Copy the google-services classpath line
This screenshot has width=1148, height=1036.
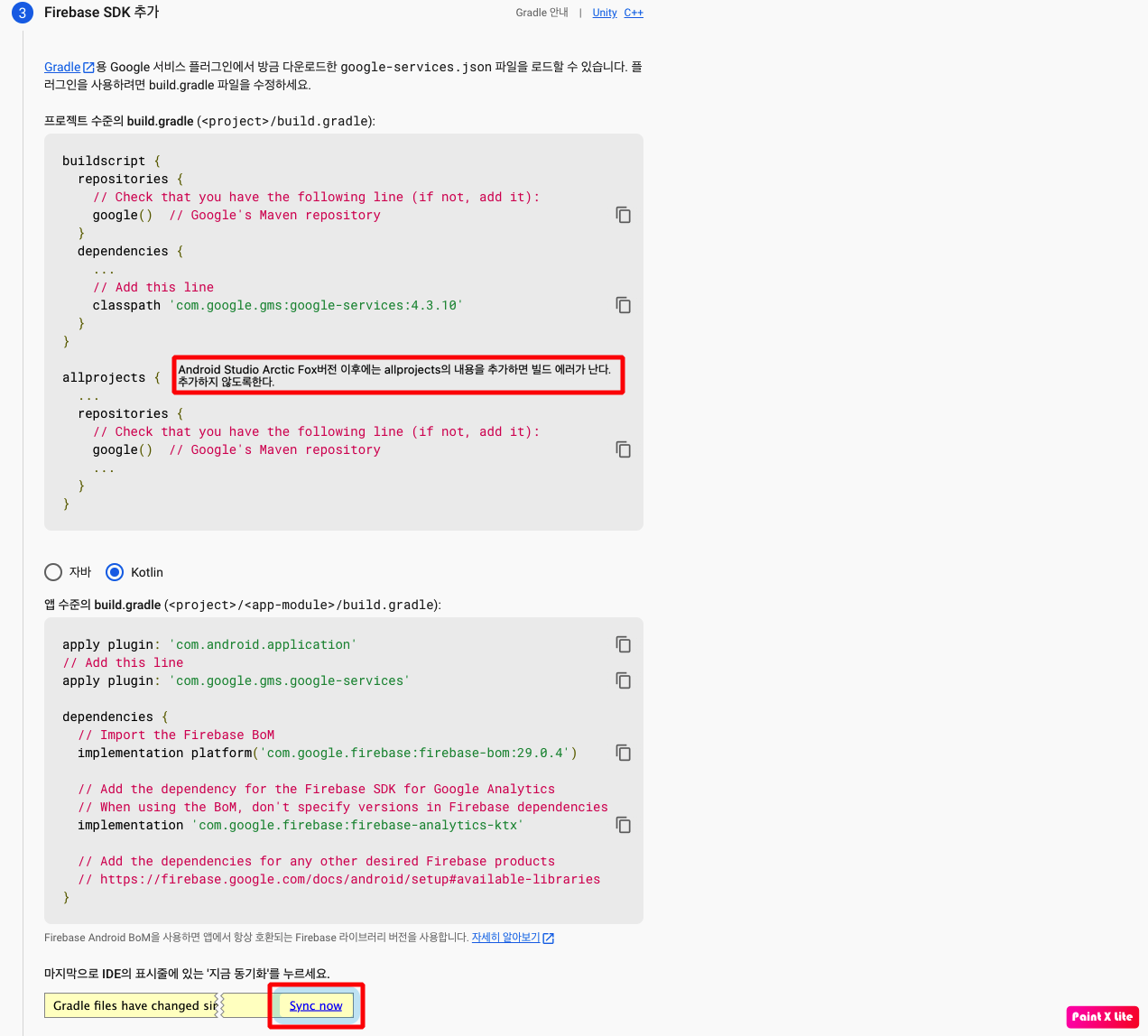point(623,305)
